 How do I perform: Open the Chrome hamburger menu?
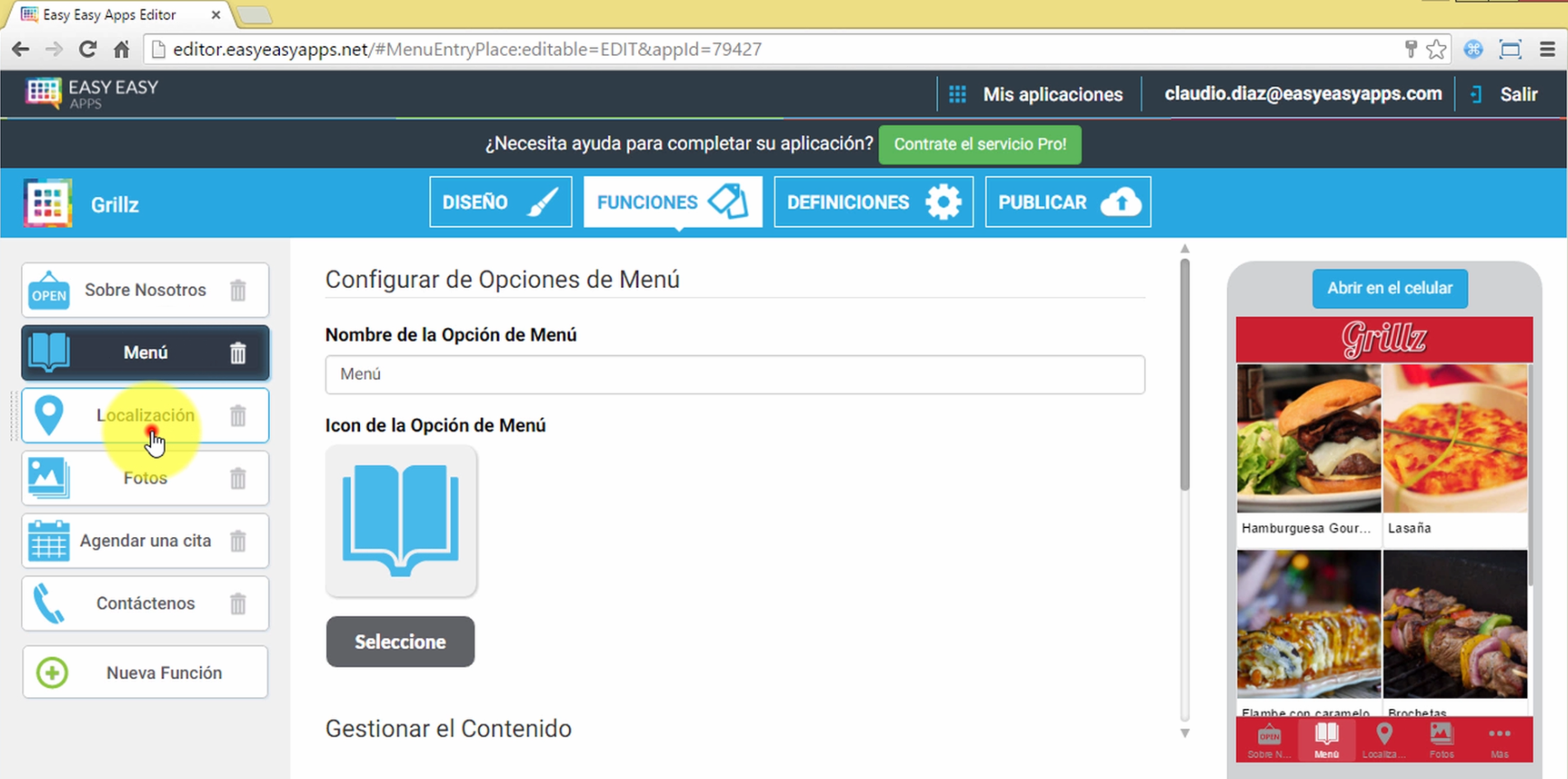[1547, 49]
